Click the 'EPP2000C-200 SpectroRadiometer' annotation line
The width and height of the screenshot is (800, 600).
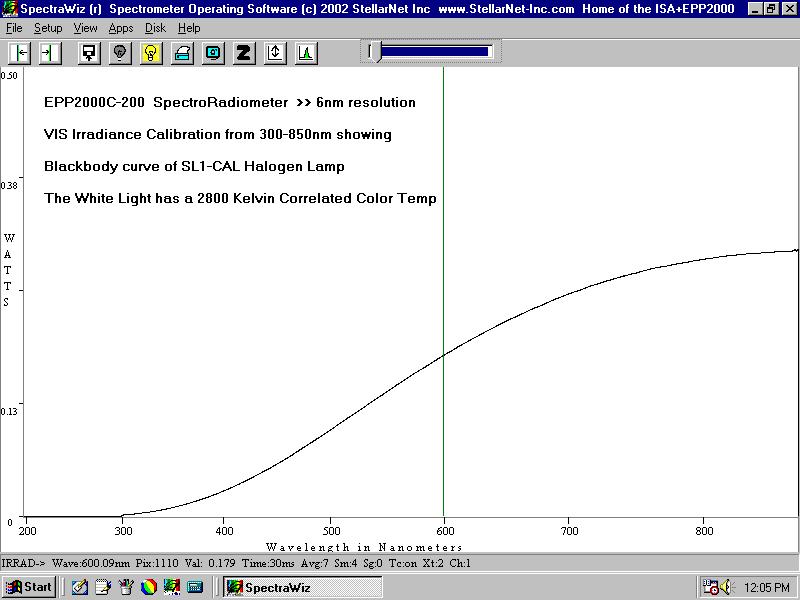click(230, 103)
